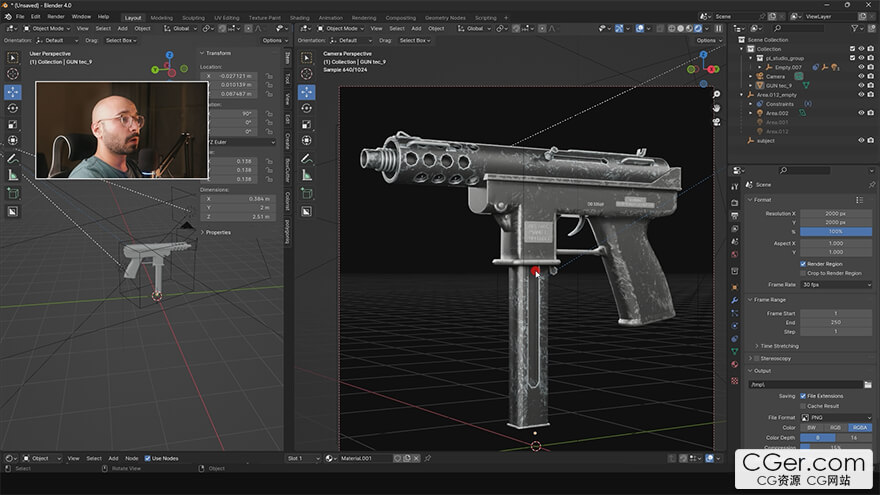
Task: Select the Annotate tool in camera viewport
Action: point(306,158)
